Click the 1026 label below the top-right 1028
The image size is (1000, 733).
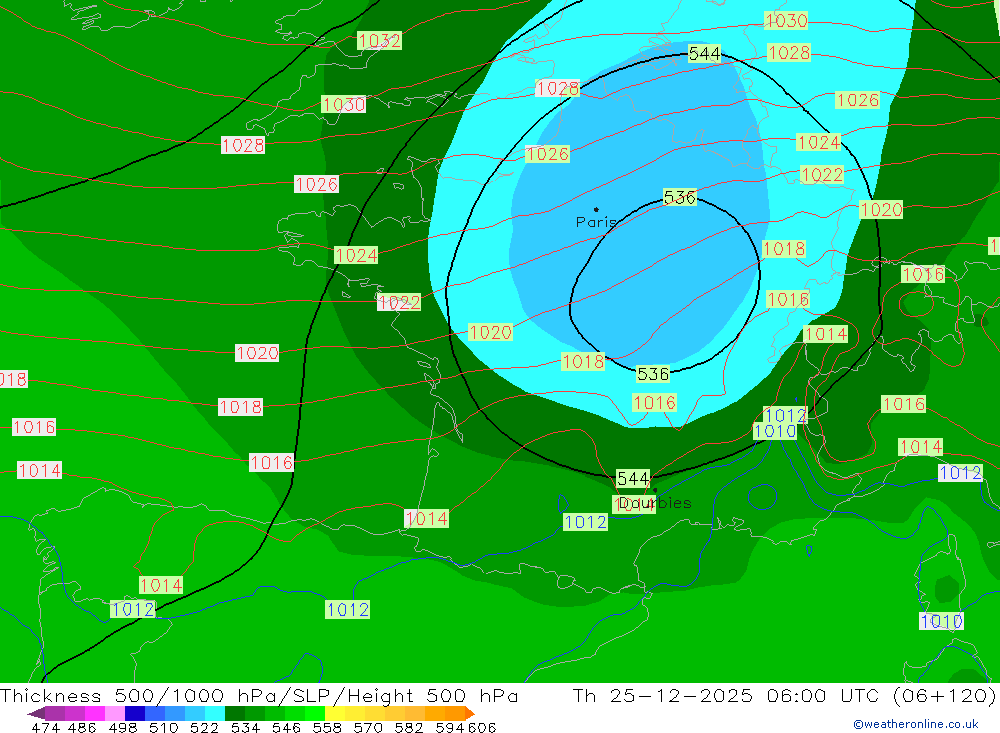pyautogui.click(x=858, y=100)
